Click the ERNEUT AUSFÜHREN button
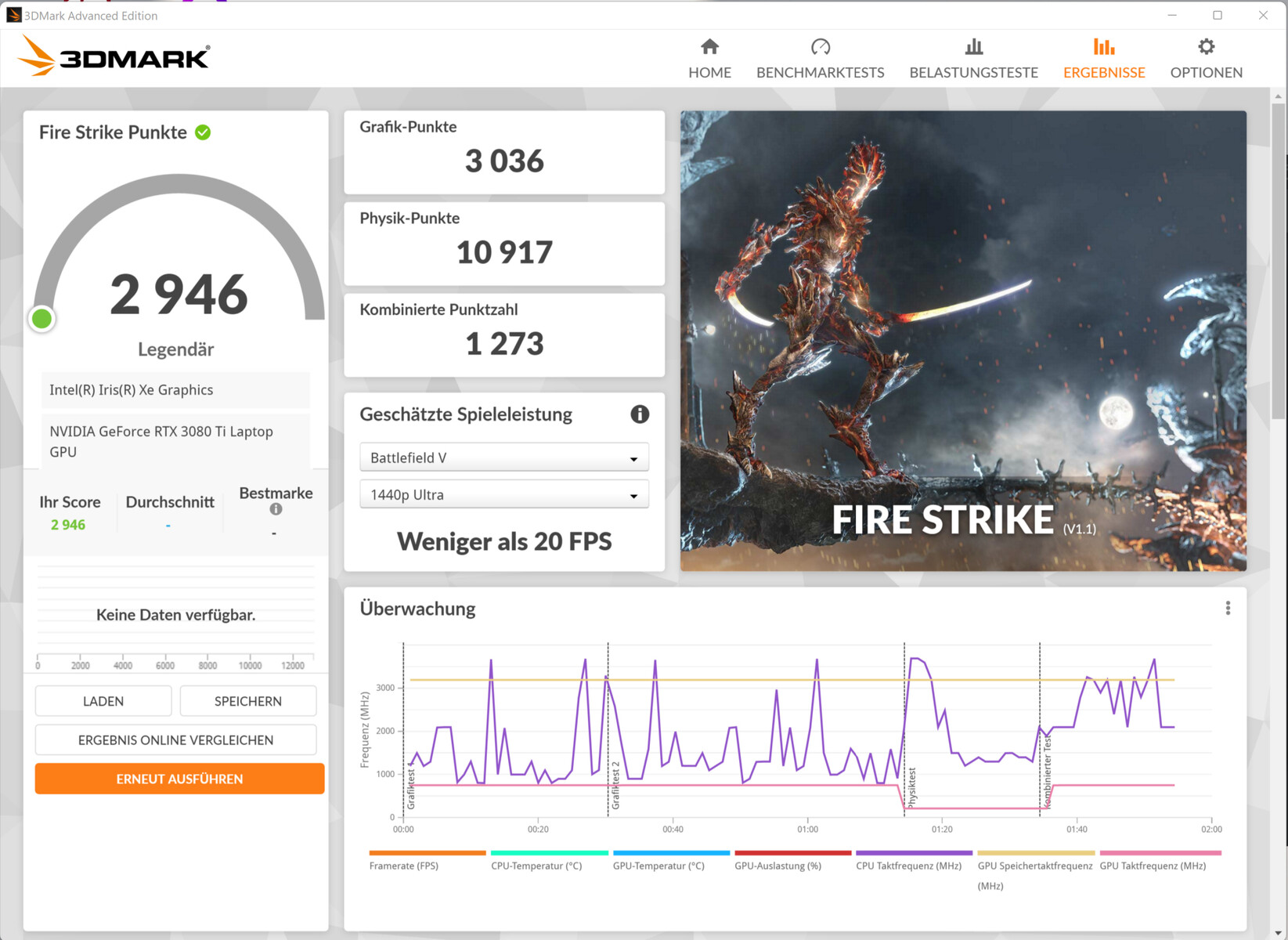This screenshot has height=940, width=1288. [179, 779]
